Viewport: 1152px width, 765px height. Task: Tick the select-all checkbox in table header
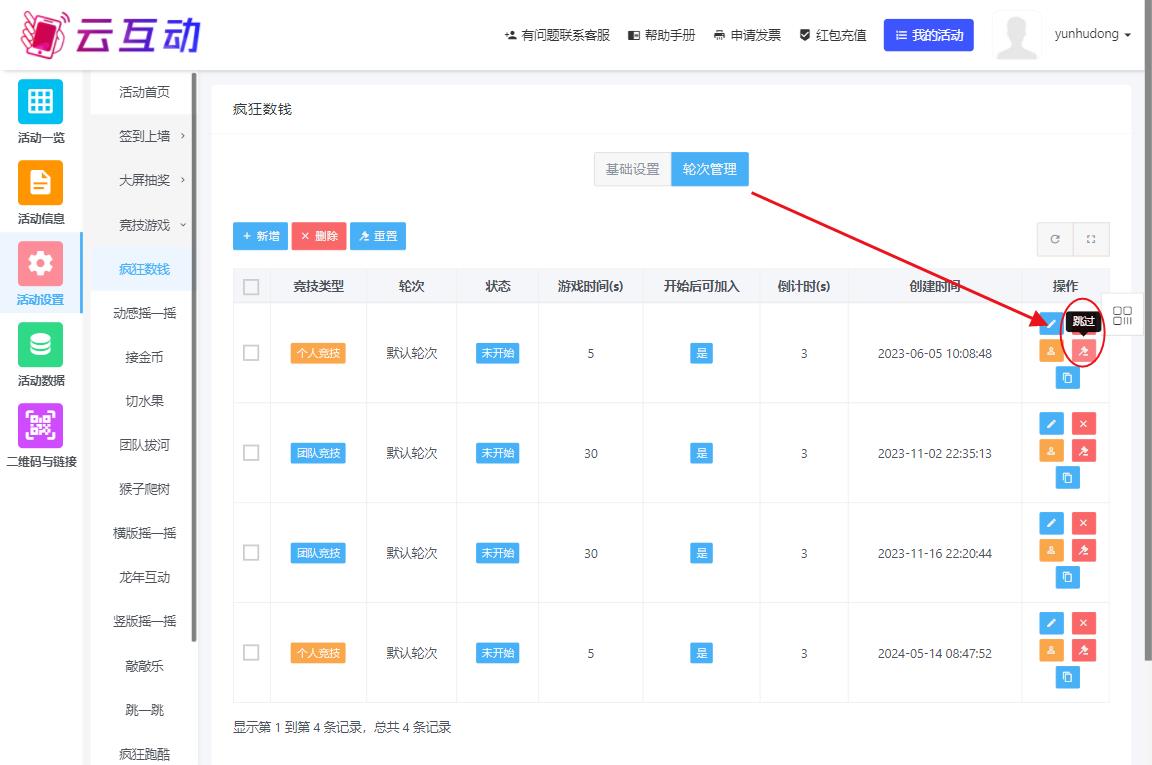point(251,287)
